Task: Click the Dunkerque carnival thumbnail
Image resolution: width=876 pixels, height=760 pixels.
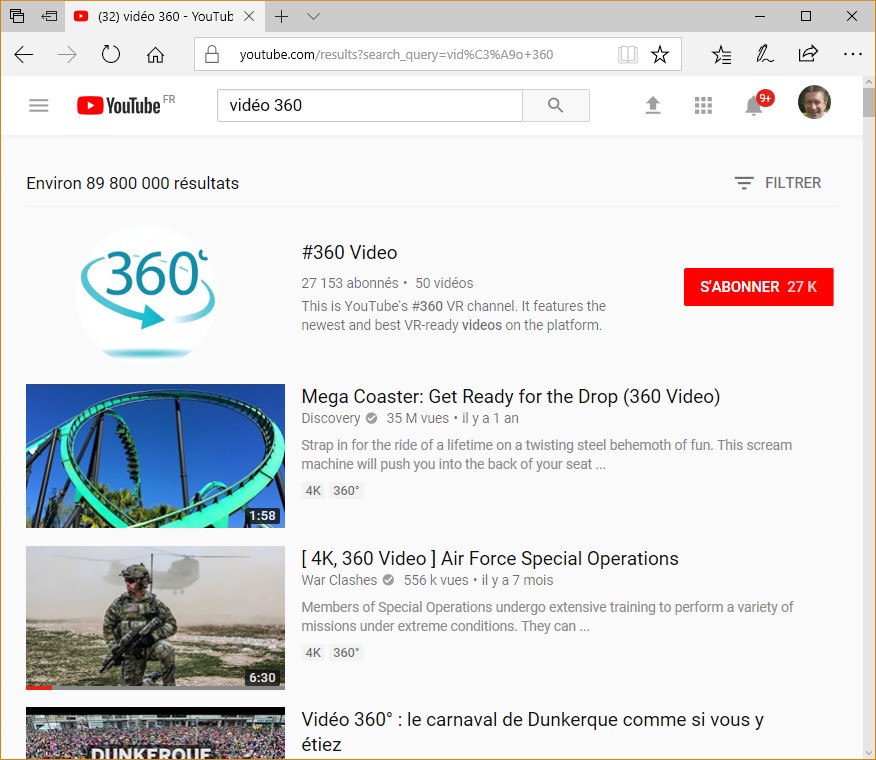Action: point(155,733)
